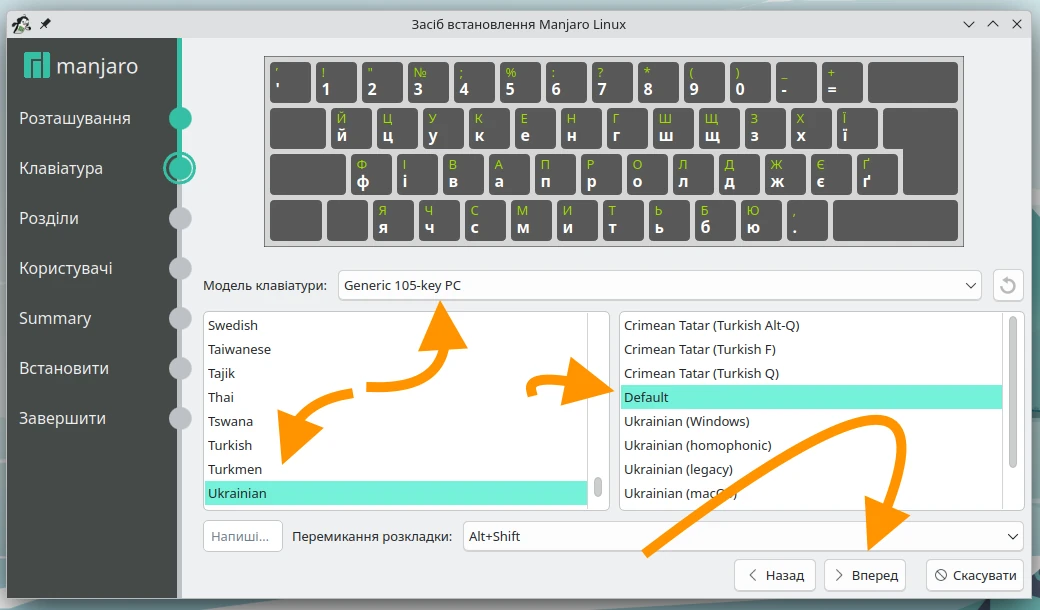Screen dimensions: 1040x610
Task: Click the Вперед button
Action: coord(866,575)
